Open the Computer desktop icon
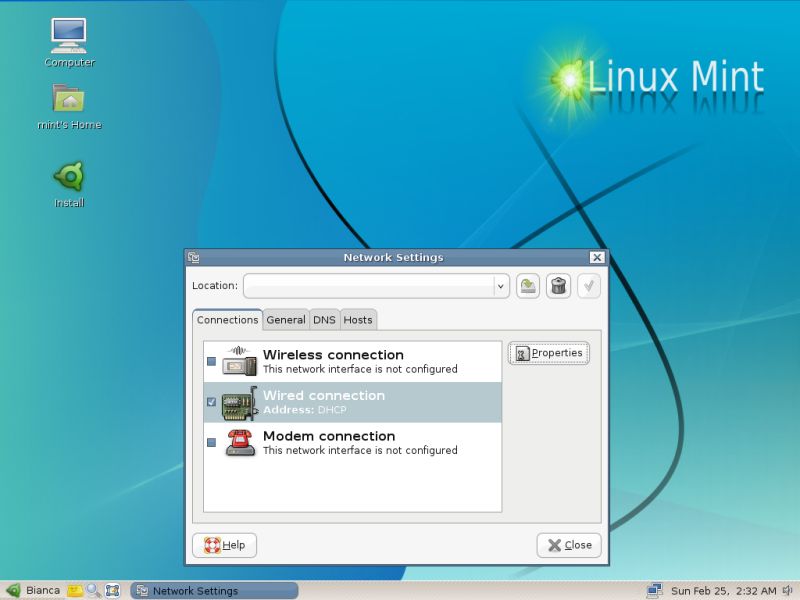The height and width of the screenshot is (600, 800). [x=69, y=36]
